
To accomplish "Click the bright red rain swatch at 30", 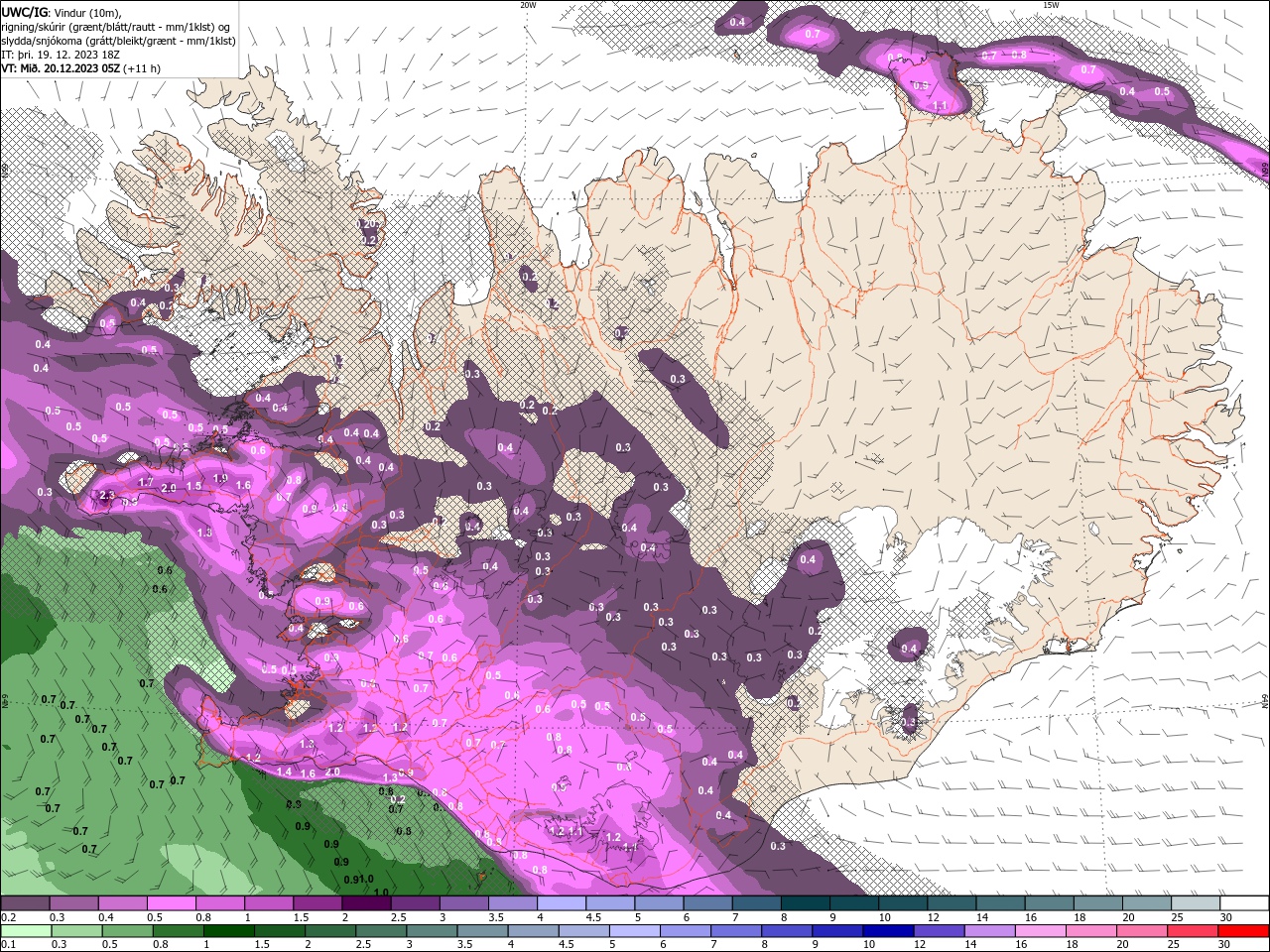I will tap(1244, 931).
